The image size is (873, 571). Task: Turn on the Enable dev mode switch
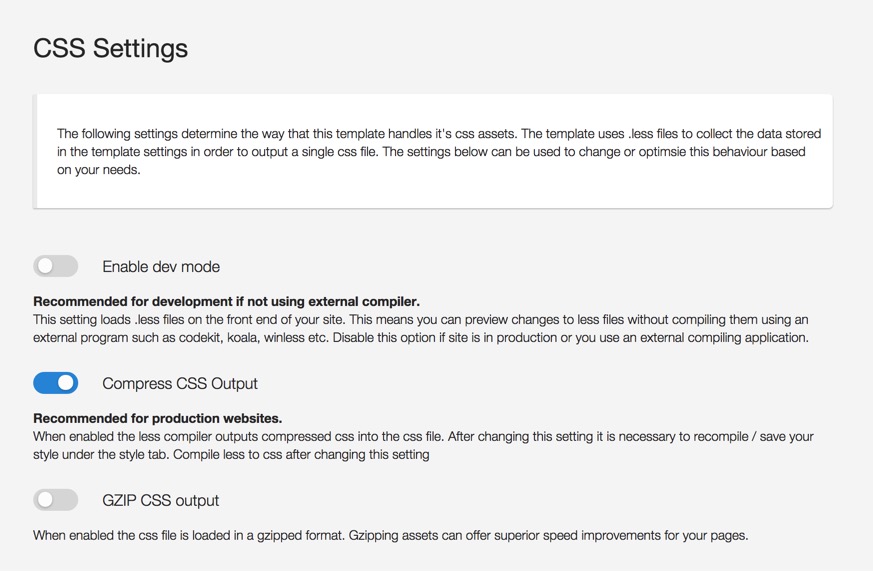click(55, 266)
